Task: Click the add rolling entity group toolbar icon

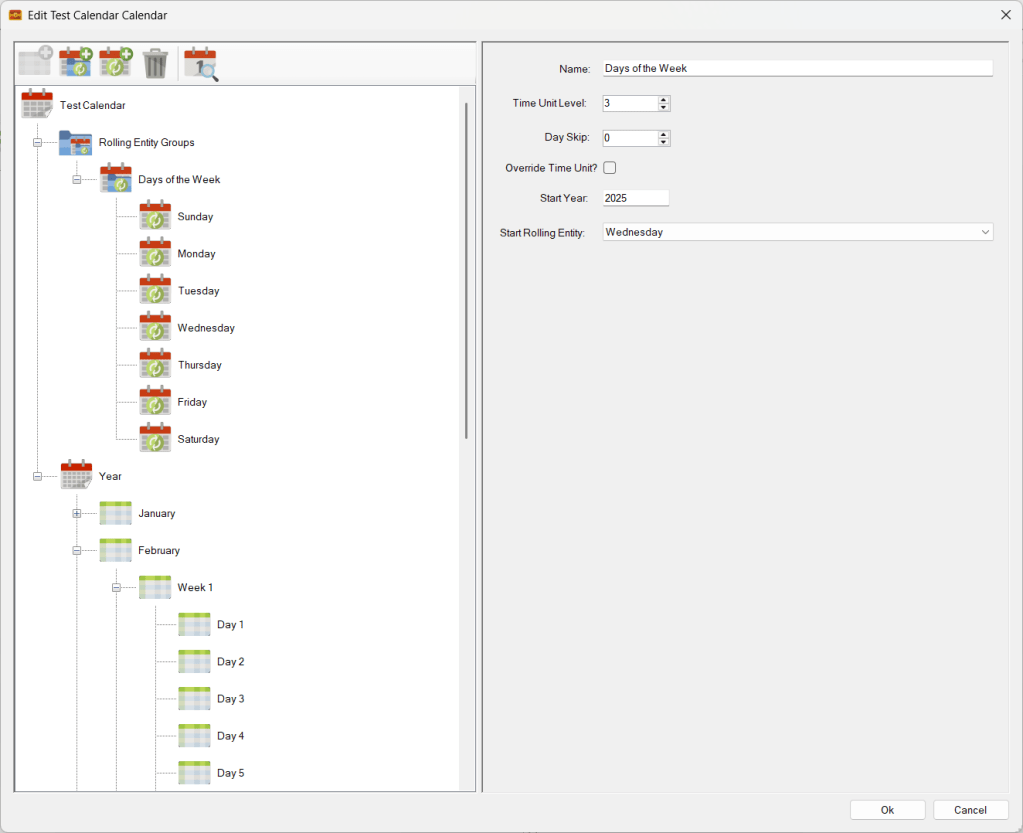Action: pos(76,63)
